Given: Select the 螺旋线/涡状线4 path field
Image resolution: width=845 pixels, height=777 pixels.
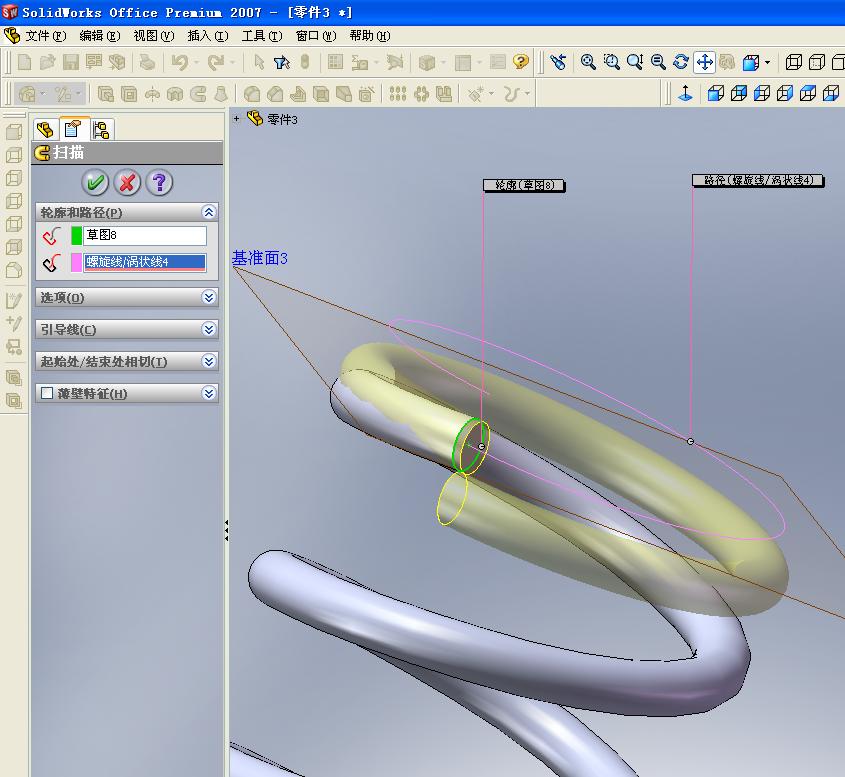Looking at the screenshot, I should point(145,262).
